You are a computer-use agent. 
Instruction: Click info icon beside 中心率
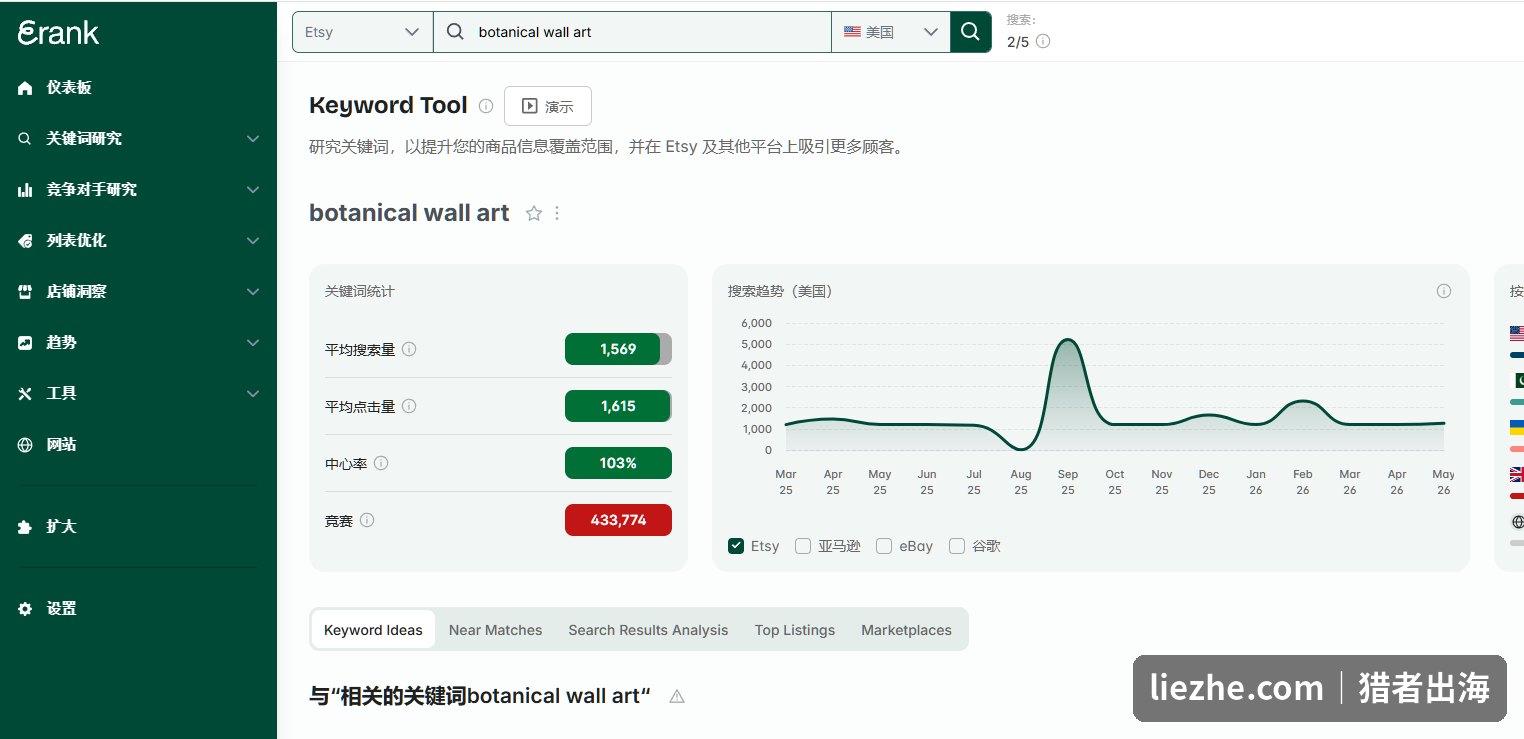[x=381, y=463]
